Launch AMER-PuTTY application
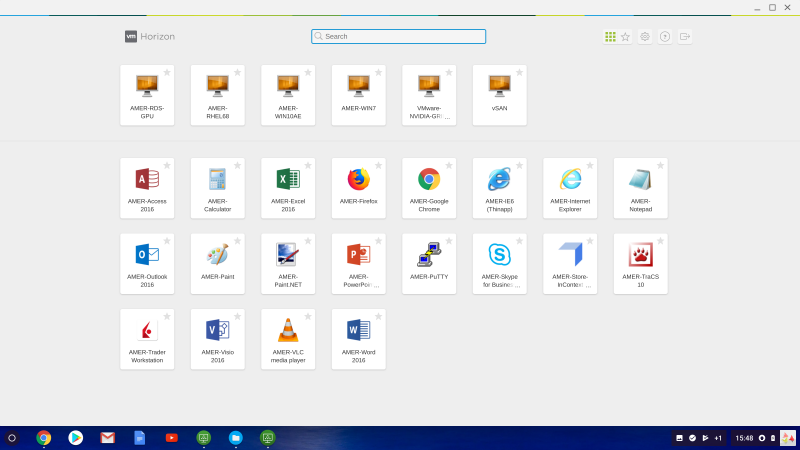800x450 pixels. coord(429,255)
